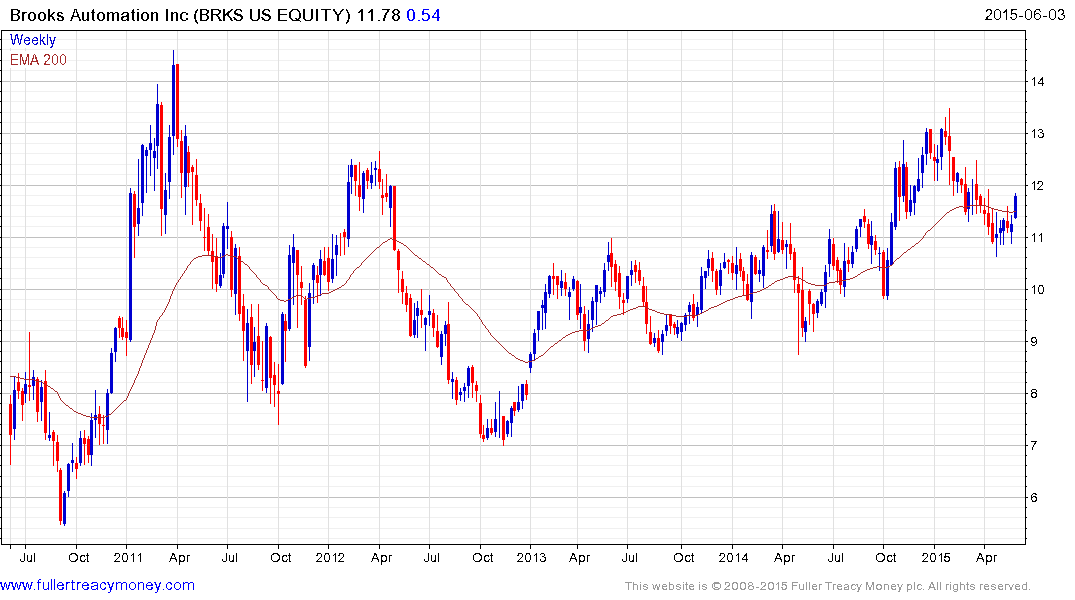Click the 11 price axis label
Viewport: 1075px width, 600px height.
1037,238
